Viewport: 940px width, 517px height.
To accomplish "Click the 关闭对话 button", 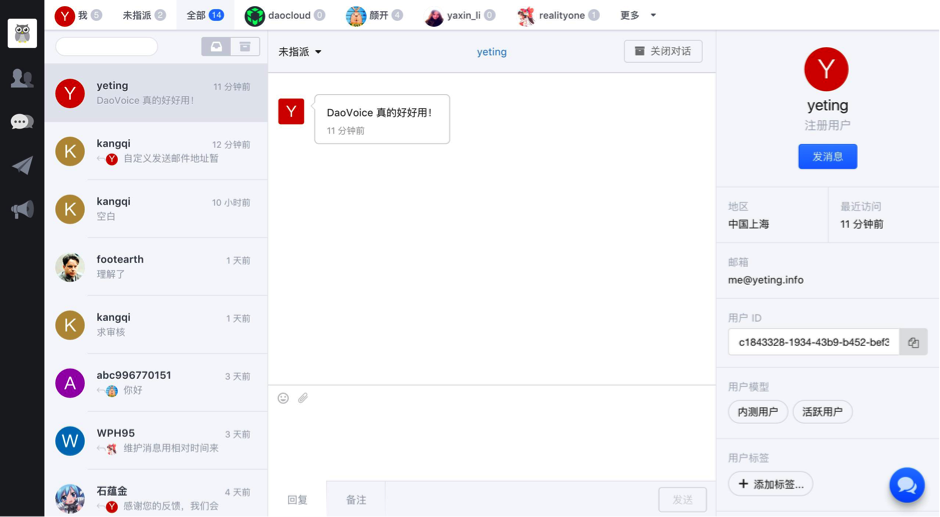I will (x=663, y=51).
